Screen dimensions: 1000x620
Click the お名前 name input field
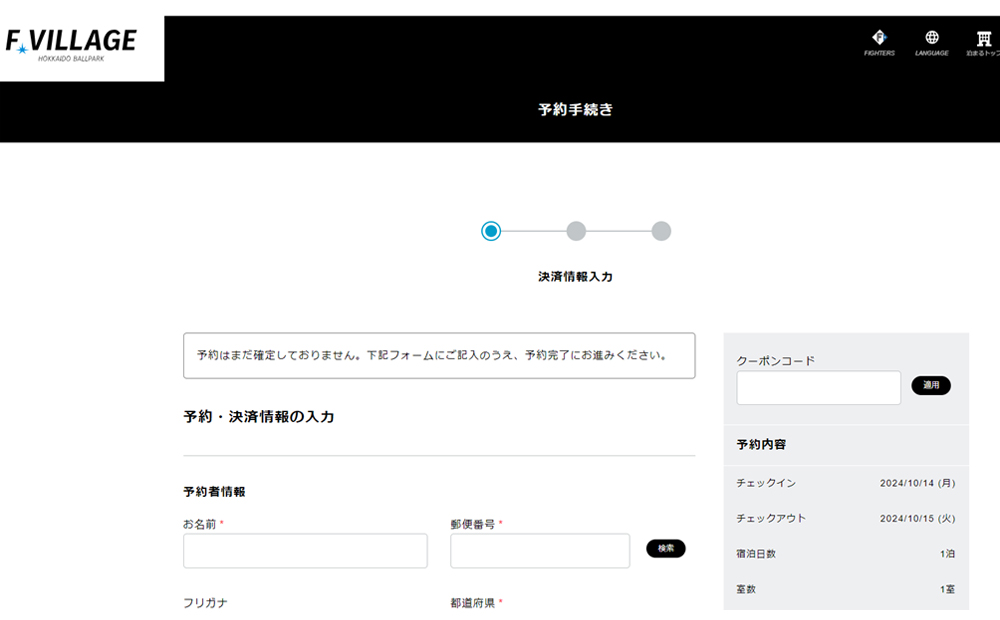(305, 551)
